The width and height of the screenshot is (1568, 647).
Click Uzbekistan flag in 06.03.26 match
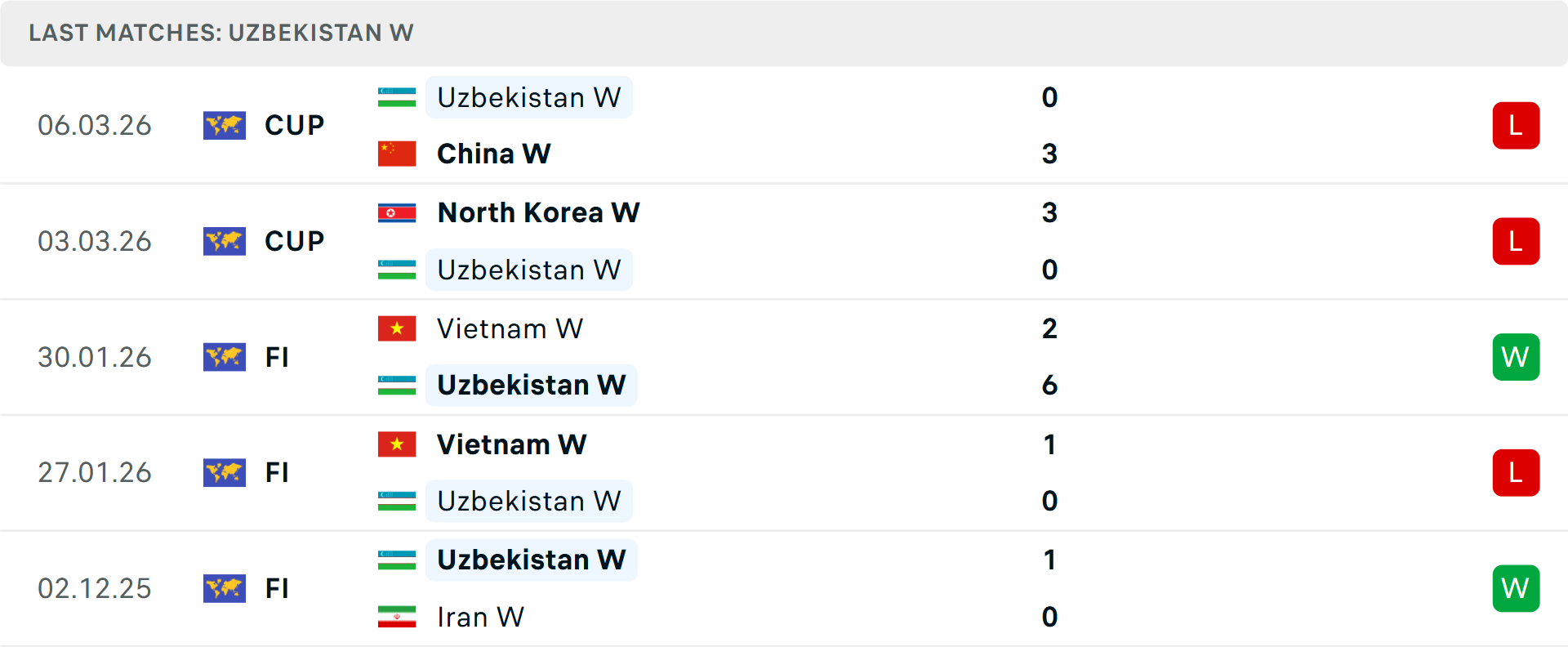click(x=397, y=98)
